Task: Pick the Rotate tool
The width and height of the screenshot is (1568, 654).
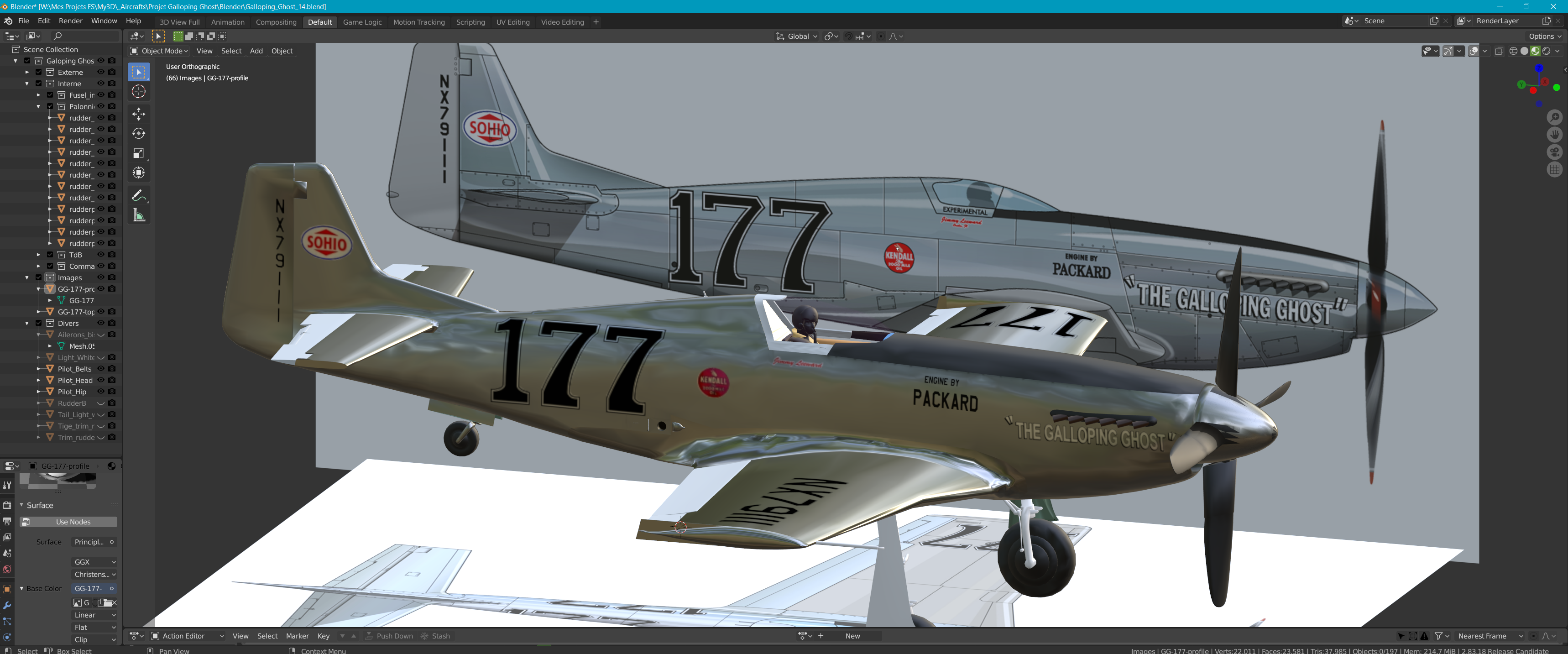Action: click(x=139, y=133)
